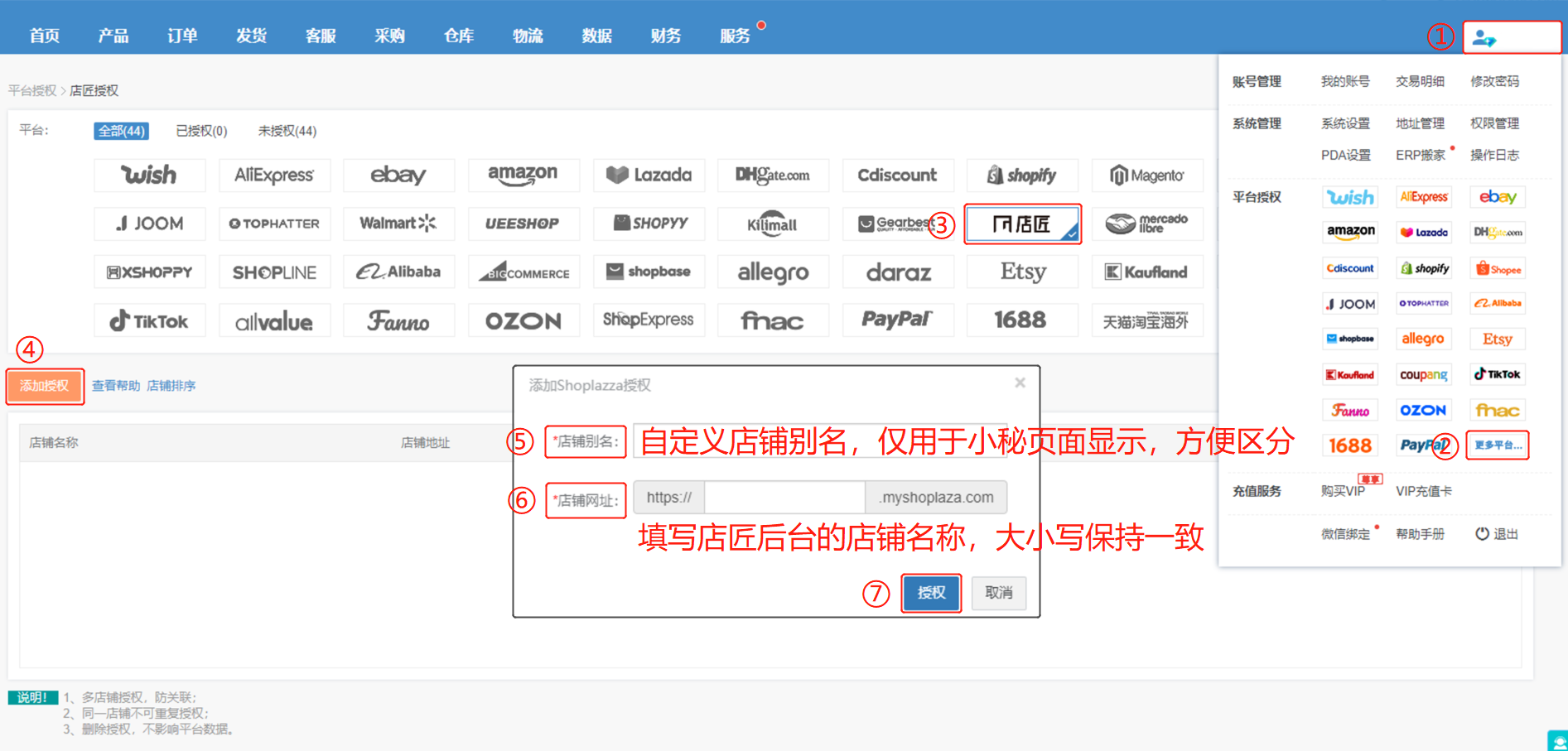Open 权限管理 permission management

coord(1495,123)
